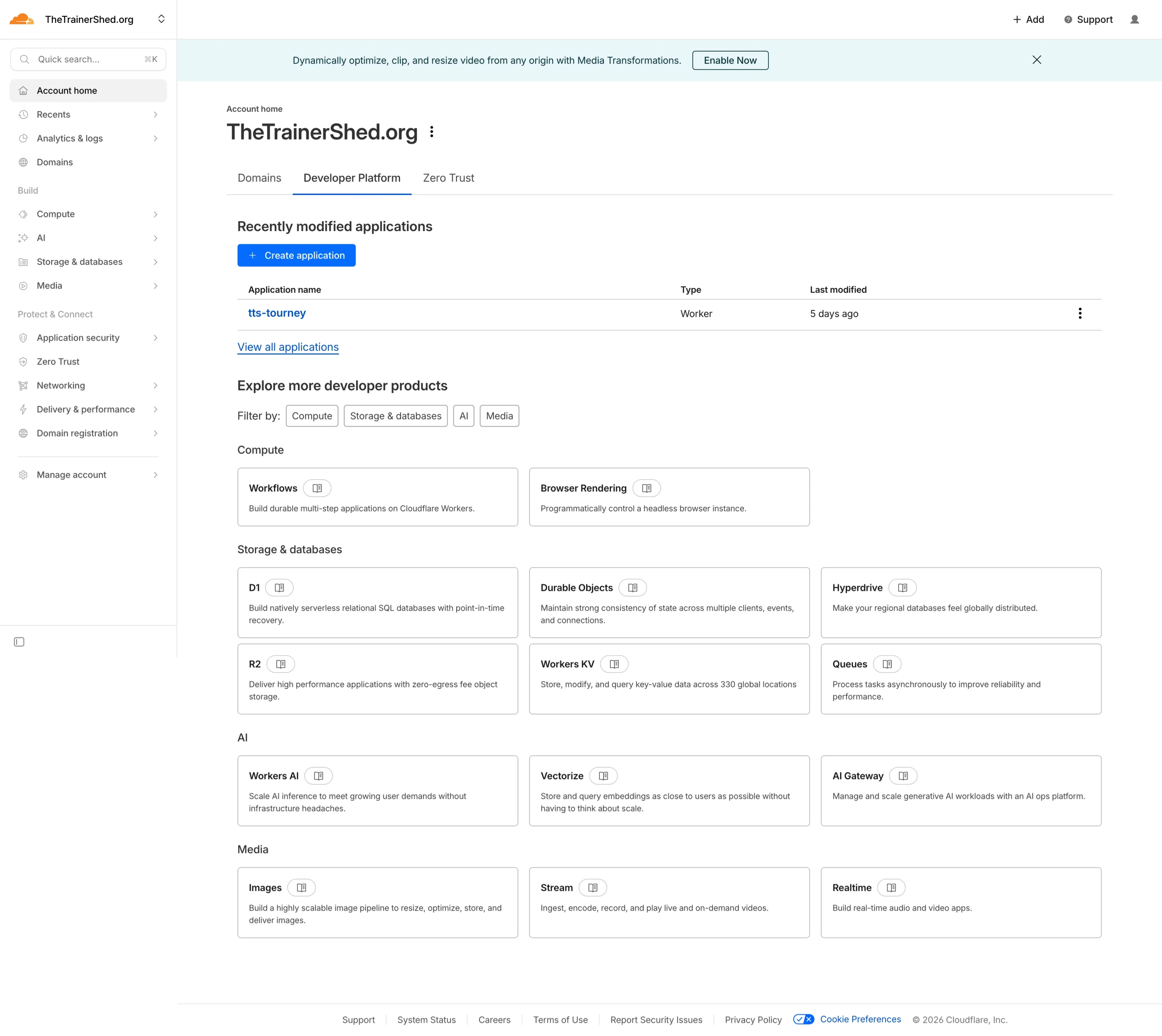Image resolution: width=1162 pixels, height=1036 pixels.
Task: Follow the View all applications link
Action: (288, 347)
